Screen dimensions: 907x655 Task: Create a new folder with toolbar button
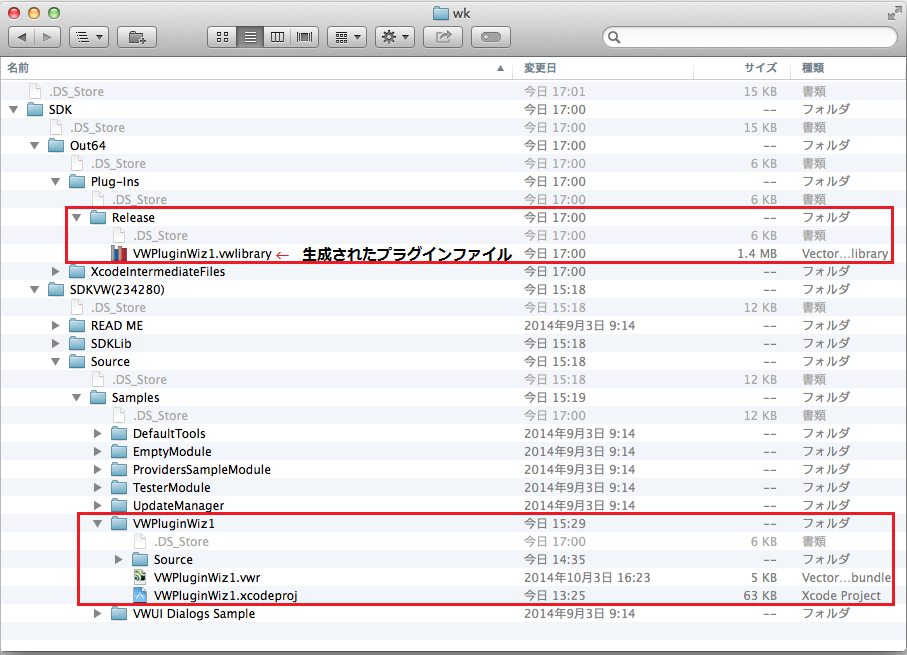(x=137, y=38)
